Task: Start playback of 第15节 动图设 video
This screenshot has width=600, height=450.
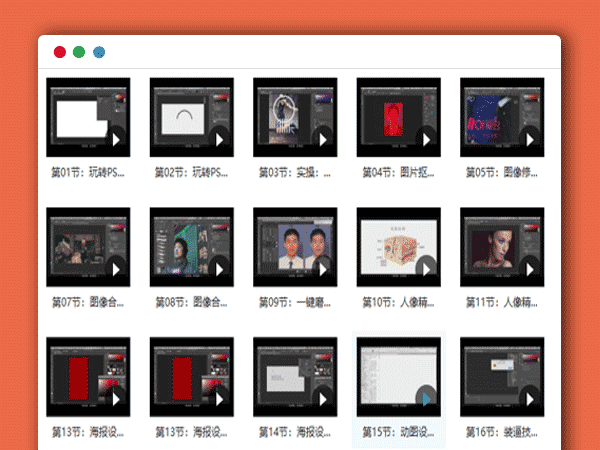Action: [426, 398]
